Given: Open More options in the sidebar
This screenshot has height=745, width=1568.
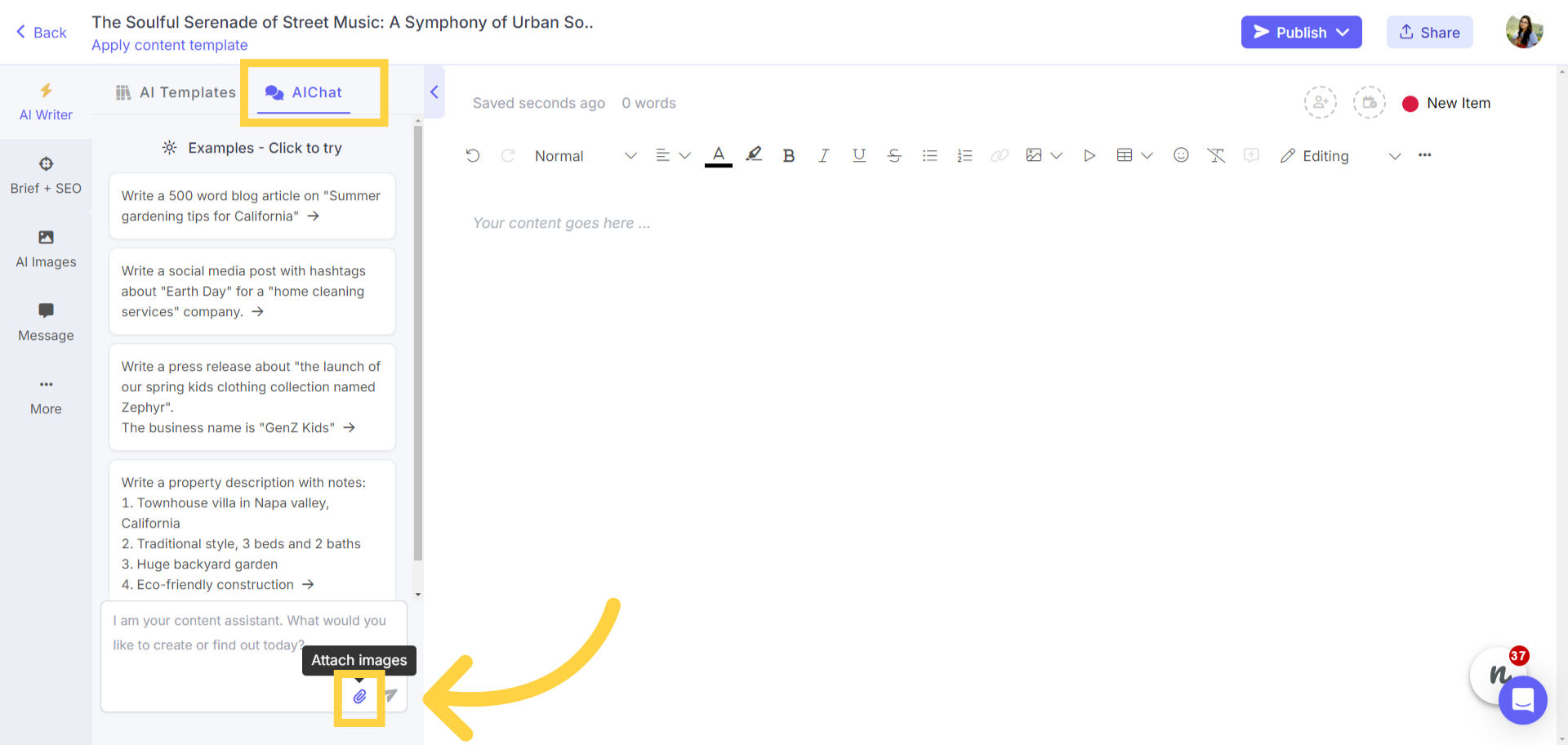Looking at the screenshot, I should click(x=46, y=396).
